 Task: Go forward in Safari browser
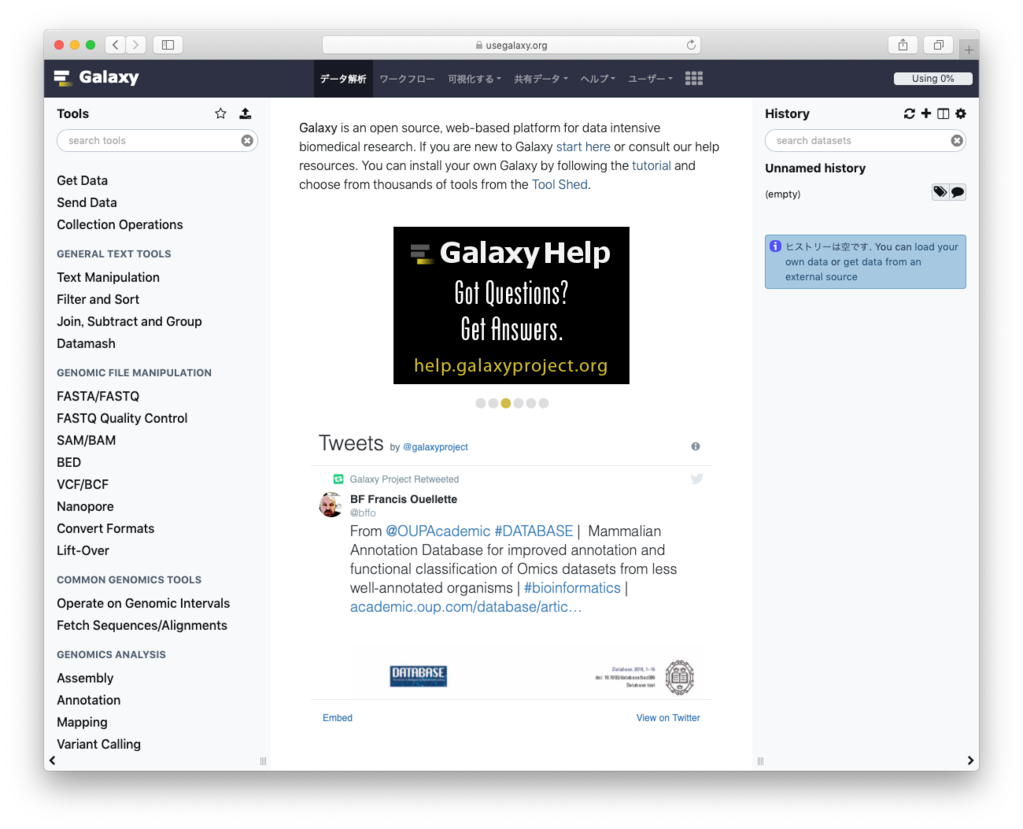(136, 44)
